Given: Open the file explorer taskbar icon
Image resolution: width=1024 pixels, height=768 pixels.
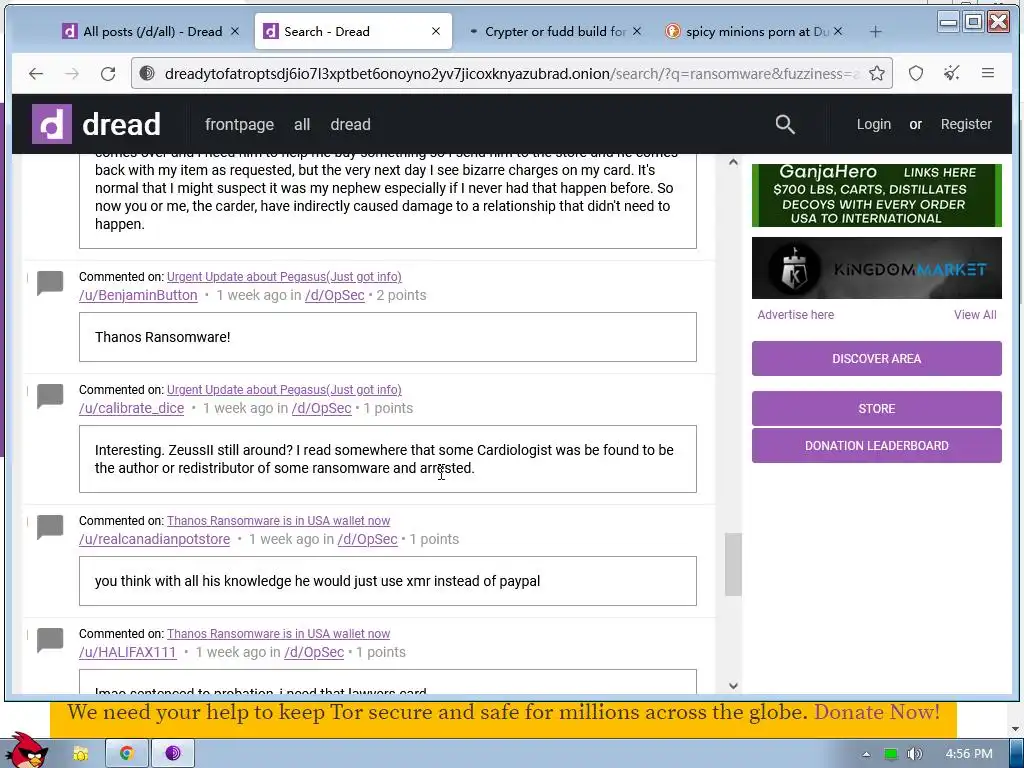Looking at the screenshot, I should pos(80,753).
